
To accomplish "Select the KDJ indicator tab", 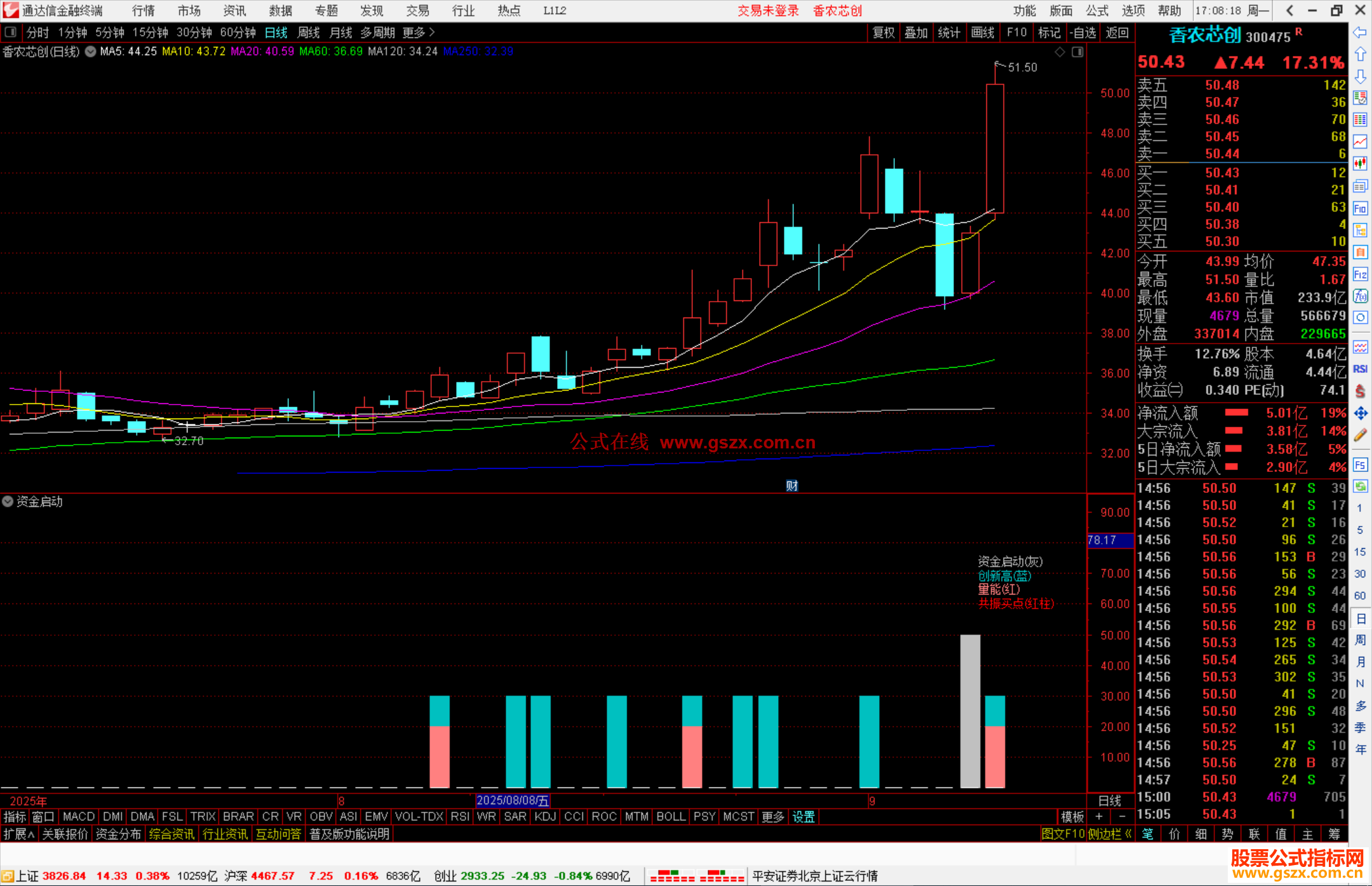I will pos(545,817).
